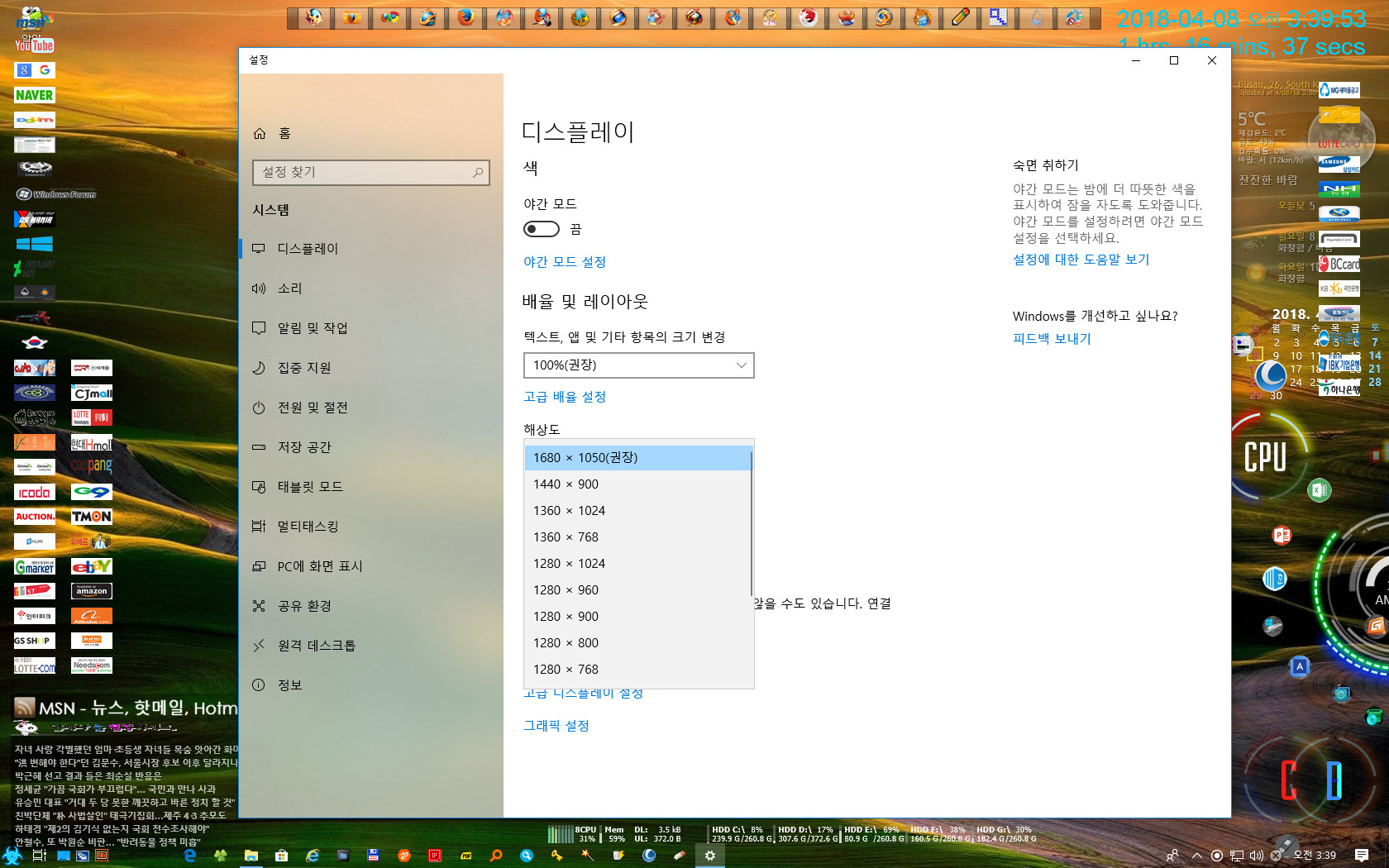1389x868 pixels.
Task: Open the PowerPoint icon in right launcher
Action: click(x=1282, y=535)
